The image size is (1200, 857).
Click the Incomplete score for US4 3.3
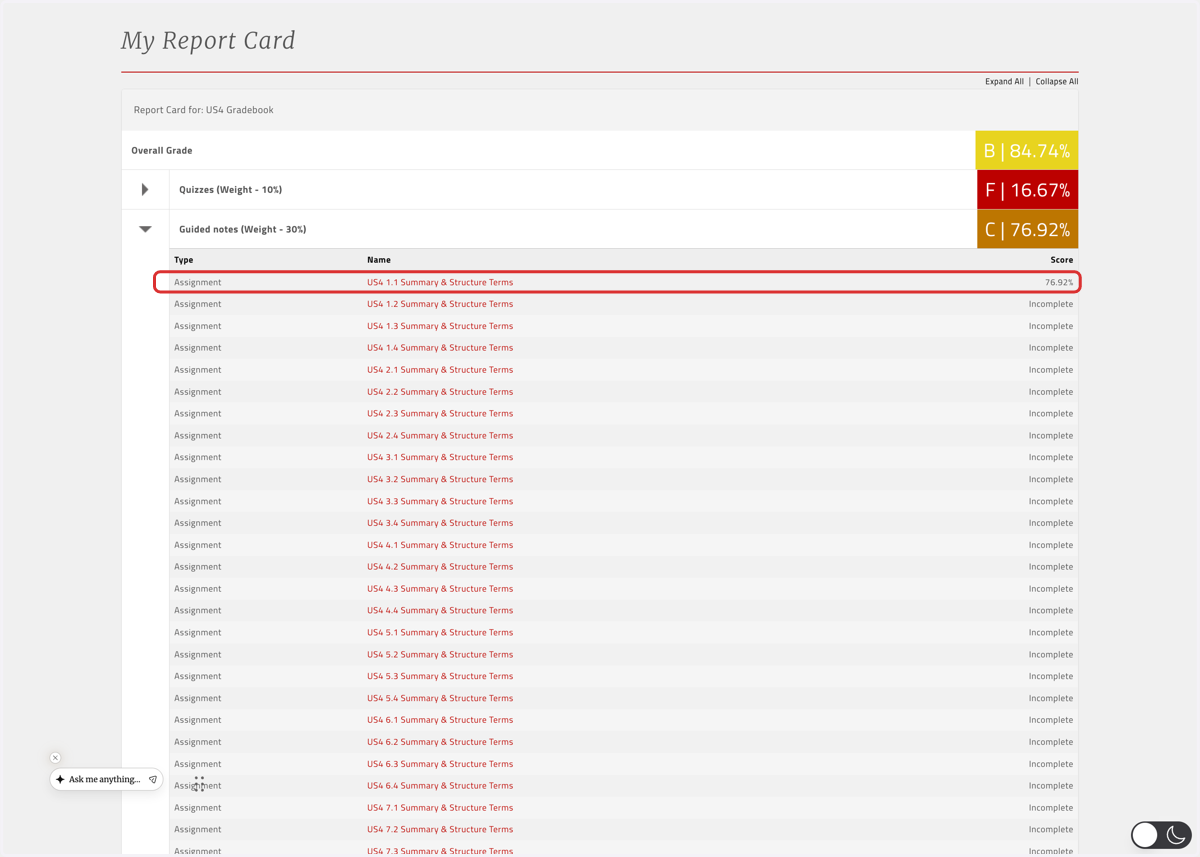[1051, 501]
